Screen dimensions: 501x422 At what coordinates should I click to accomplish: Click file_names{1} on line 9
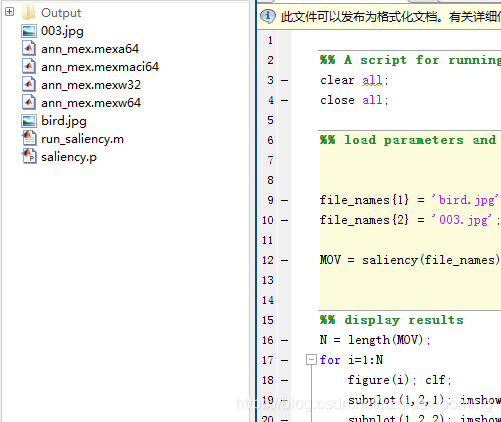point(364,200)
